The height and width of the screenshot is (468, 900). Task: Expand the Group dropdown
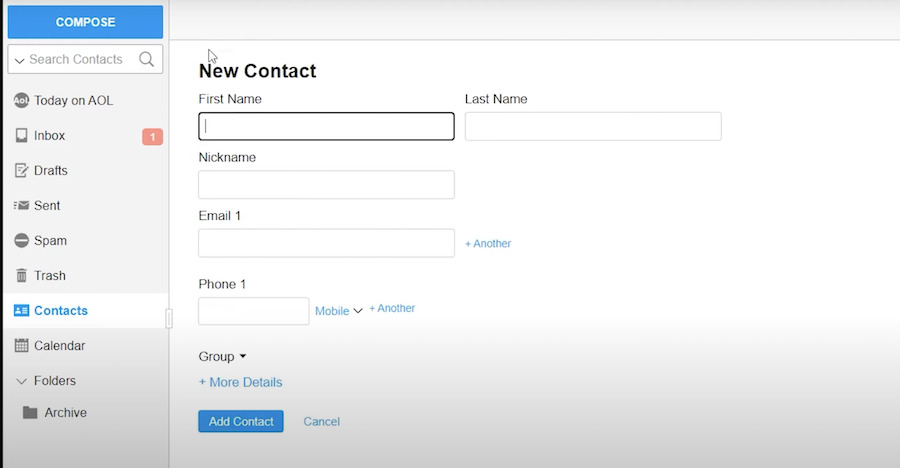(x=222, y=357)
